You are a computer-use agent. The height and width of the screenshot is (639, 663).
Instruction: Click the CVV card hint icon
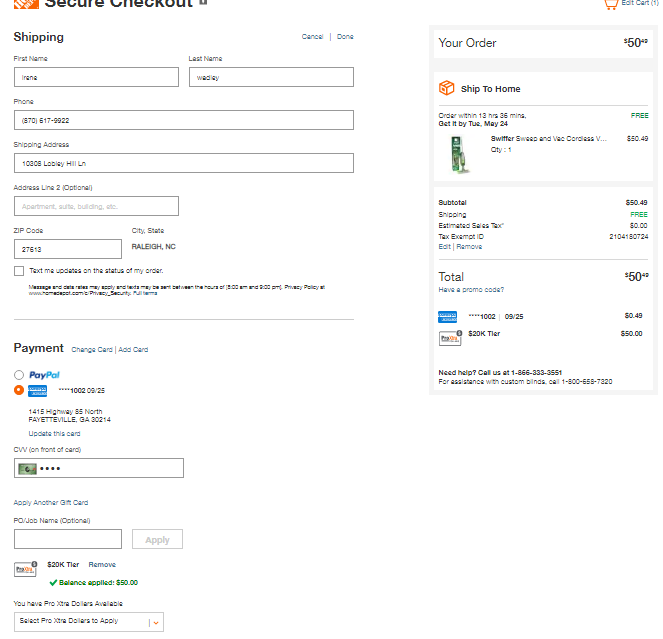click(x=27, y=469)
